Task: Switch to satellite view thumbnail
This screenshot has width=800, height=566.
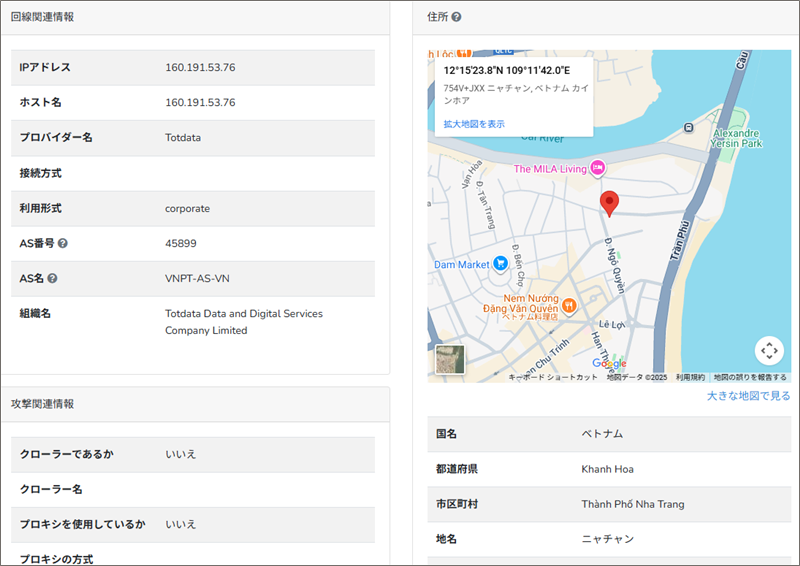Action: tap(450, 359)
